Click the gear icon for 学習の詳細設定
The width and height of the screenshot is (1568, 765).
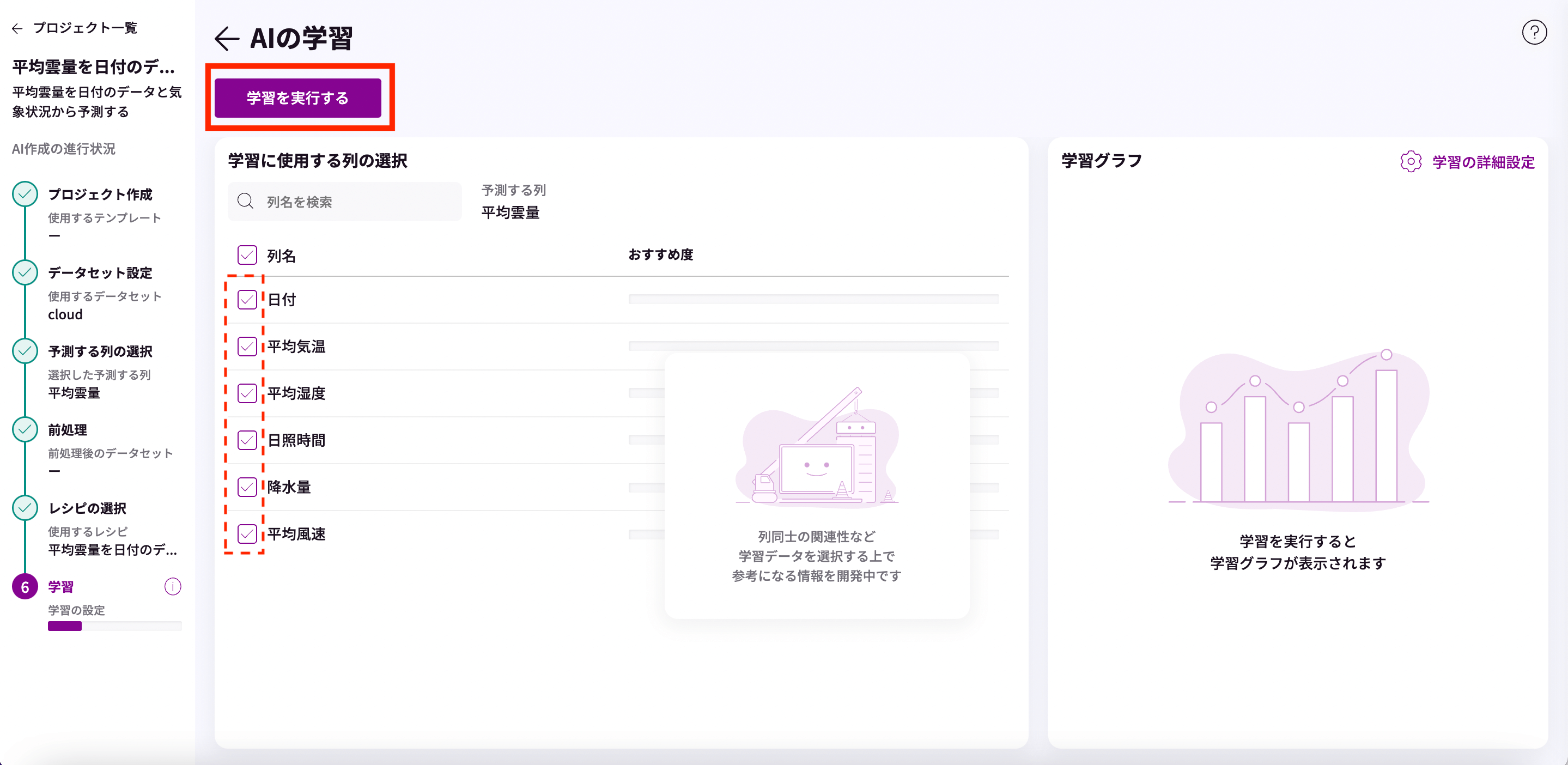1411,162
